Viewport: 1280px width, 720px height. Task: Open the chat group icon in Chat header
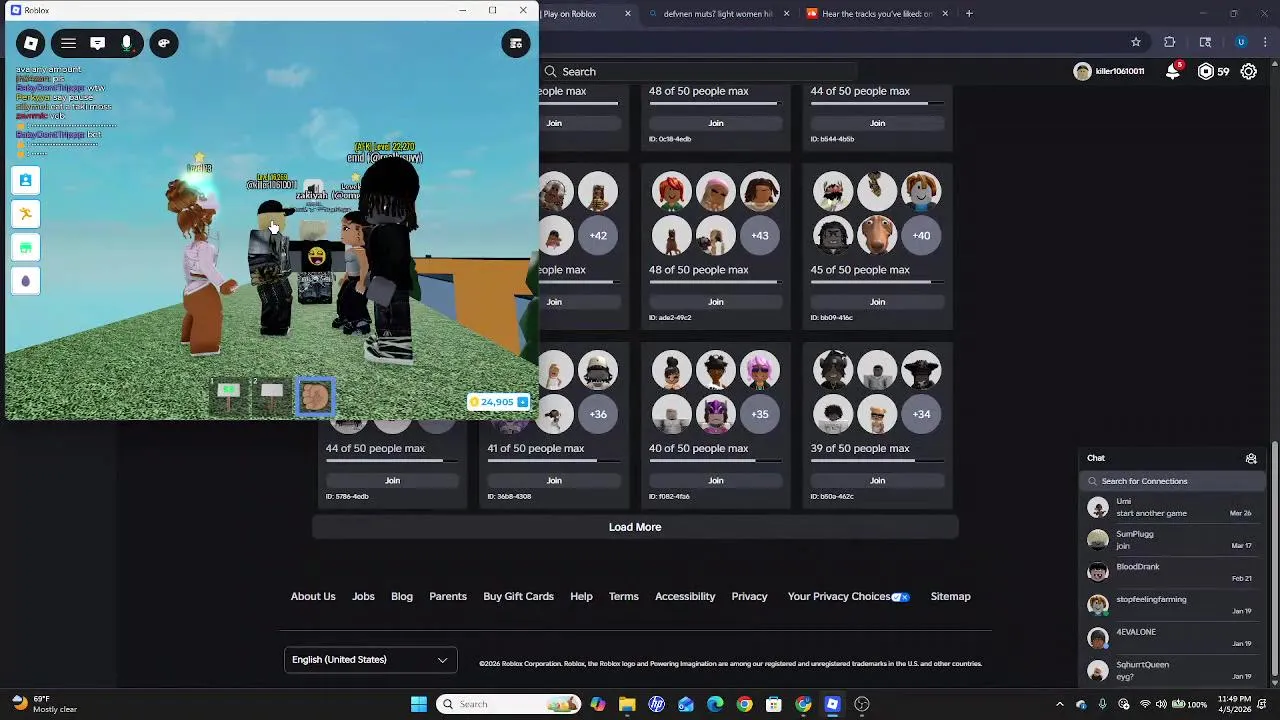tap(1251, 459)
